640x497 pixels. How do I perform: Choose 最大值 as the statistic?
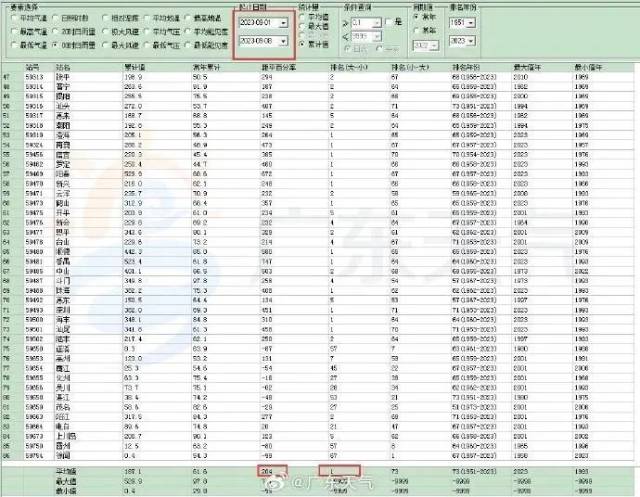point(302,26)
